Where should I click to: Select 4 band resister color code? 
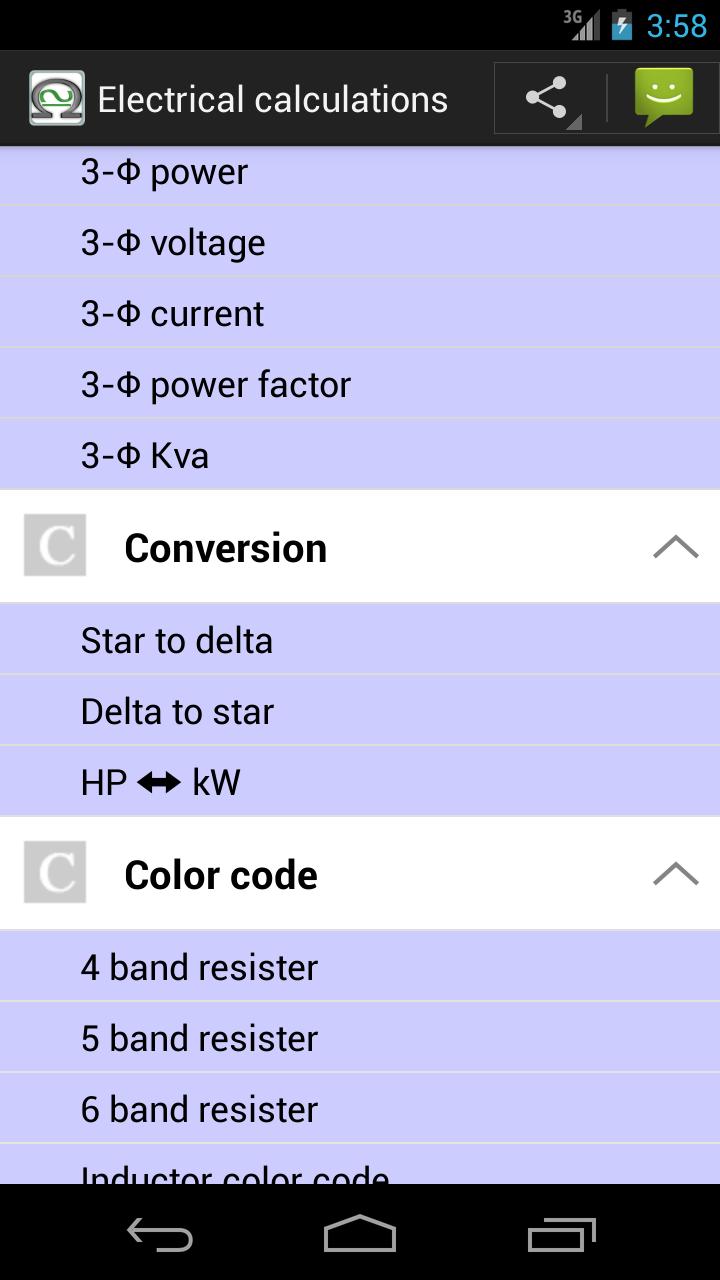point(360,967)
